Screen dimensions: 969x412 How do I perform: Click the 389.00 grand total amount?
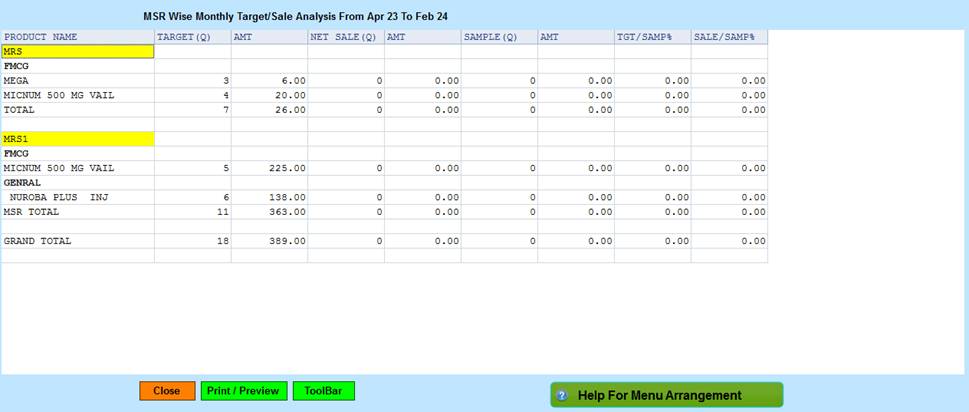(x=287, y=241)
